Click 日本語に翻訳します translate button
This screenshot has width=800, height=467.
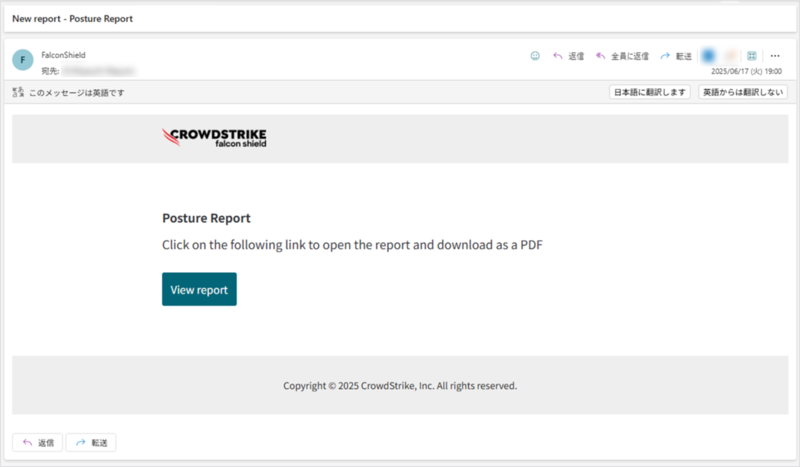point(649,92)
